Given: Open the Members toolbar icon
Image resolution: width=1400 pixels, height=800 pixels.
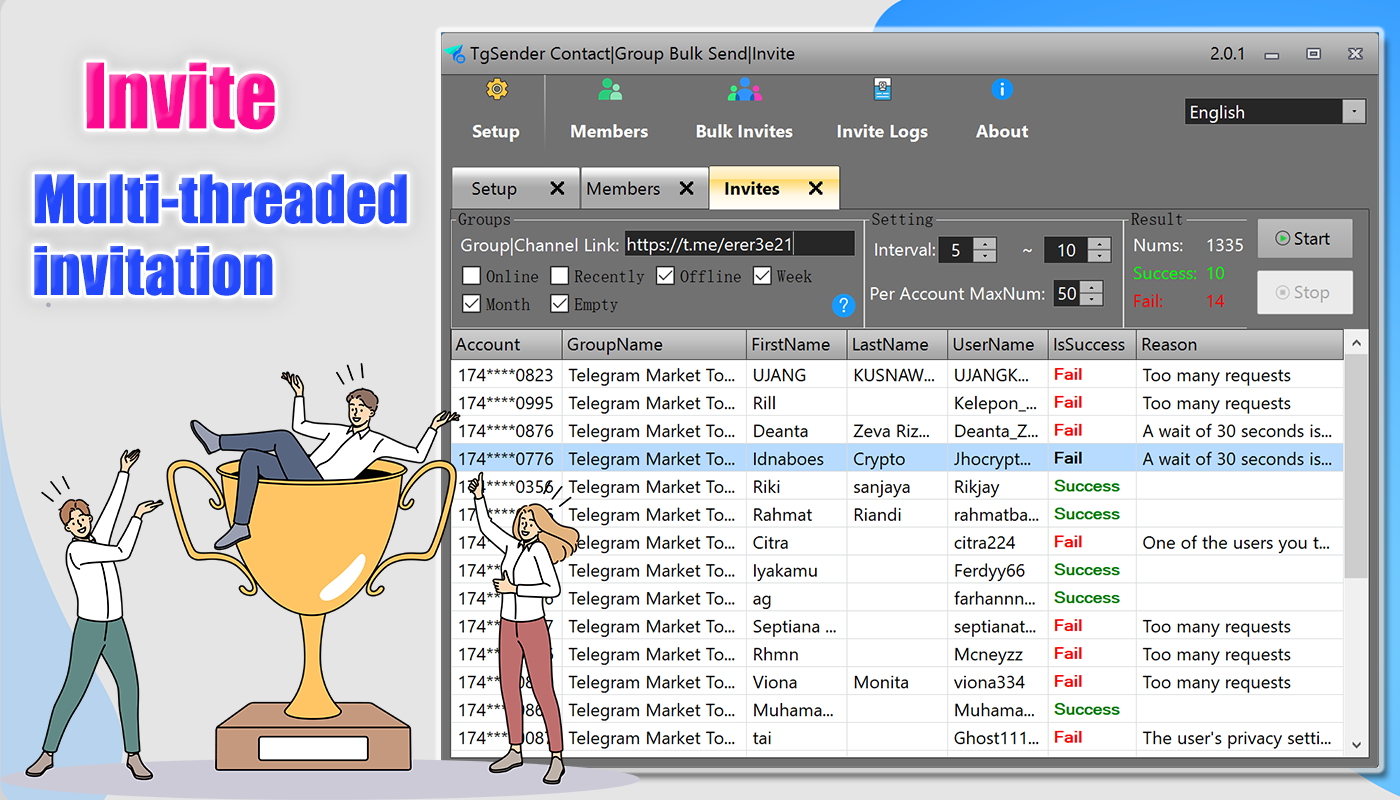Looking at the screenshot, I should (610, 90).
